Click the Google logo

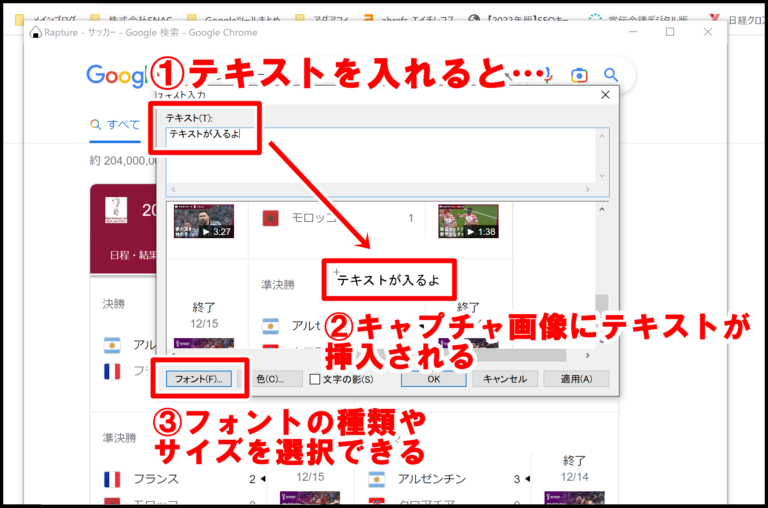(x=116, y=75)
